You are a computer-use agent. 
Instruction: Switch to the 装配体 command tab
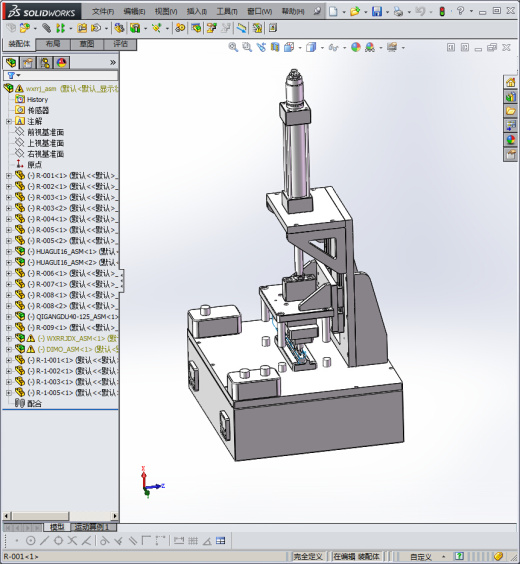[19, 44]
